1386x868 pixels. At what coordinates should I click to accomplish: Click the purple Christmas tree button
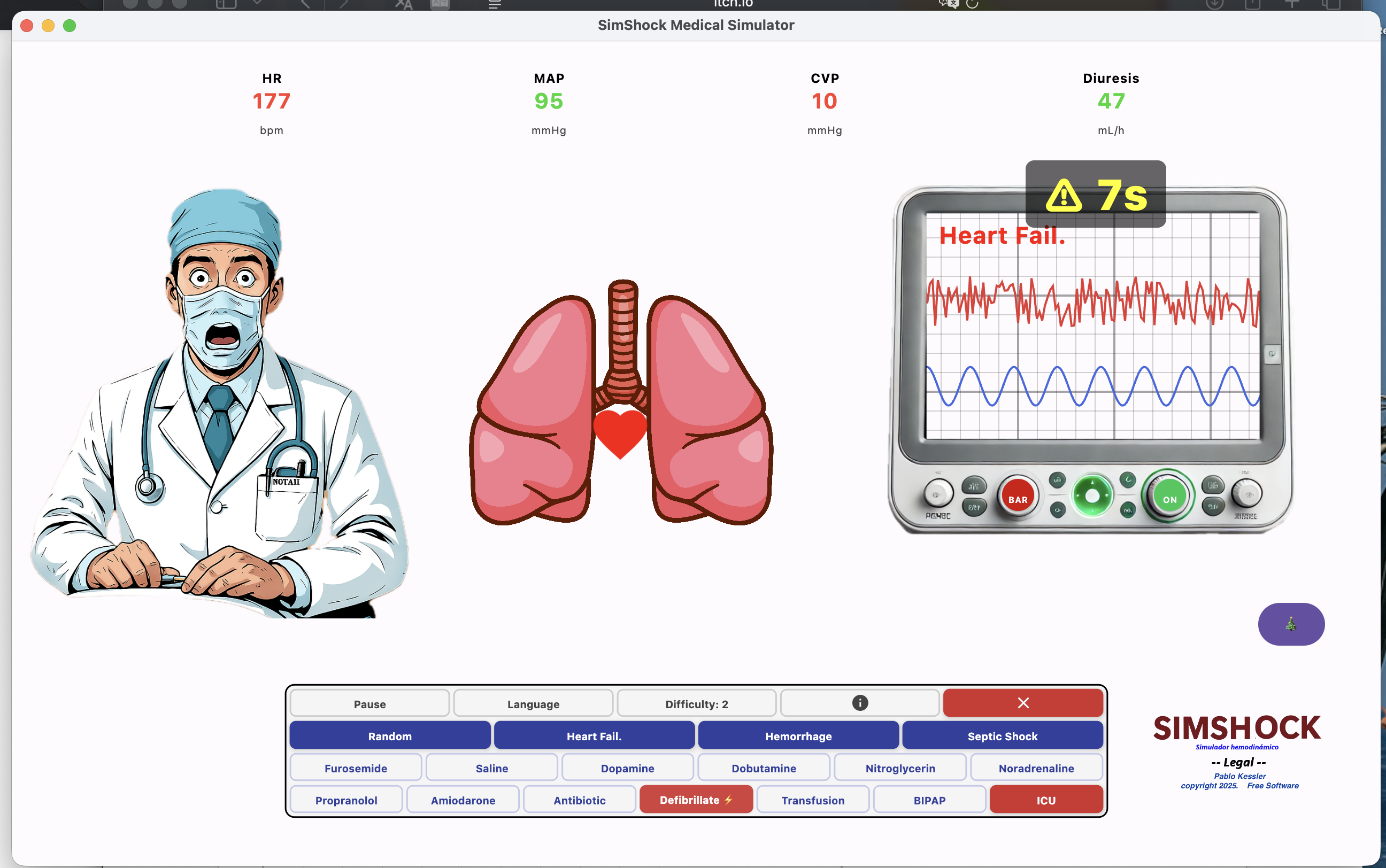1291,624
